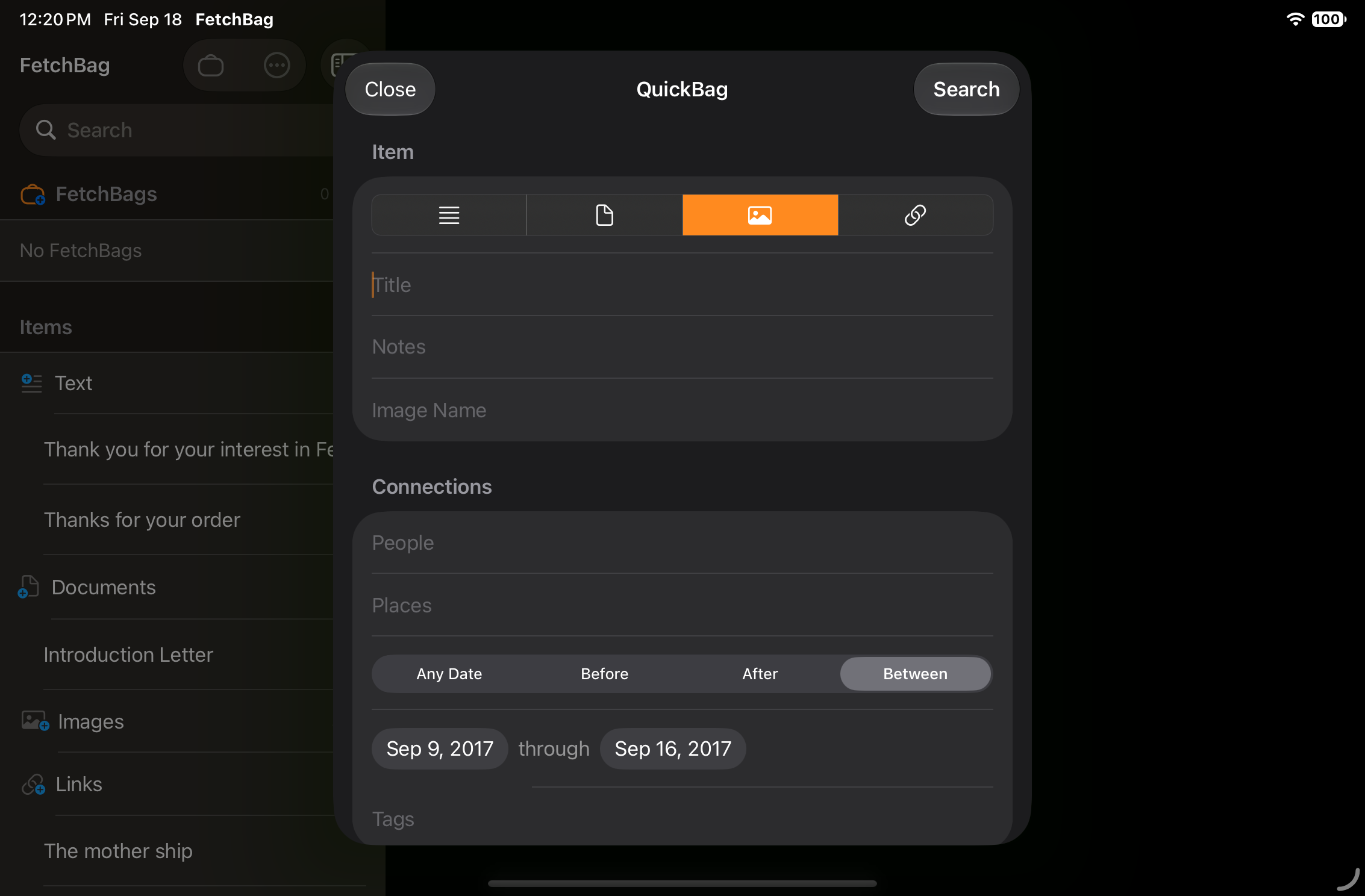Focus the Title field
Screen dimensions: 1365x896
coord(682,285)
